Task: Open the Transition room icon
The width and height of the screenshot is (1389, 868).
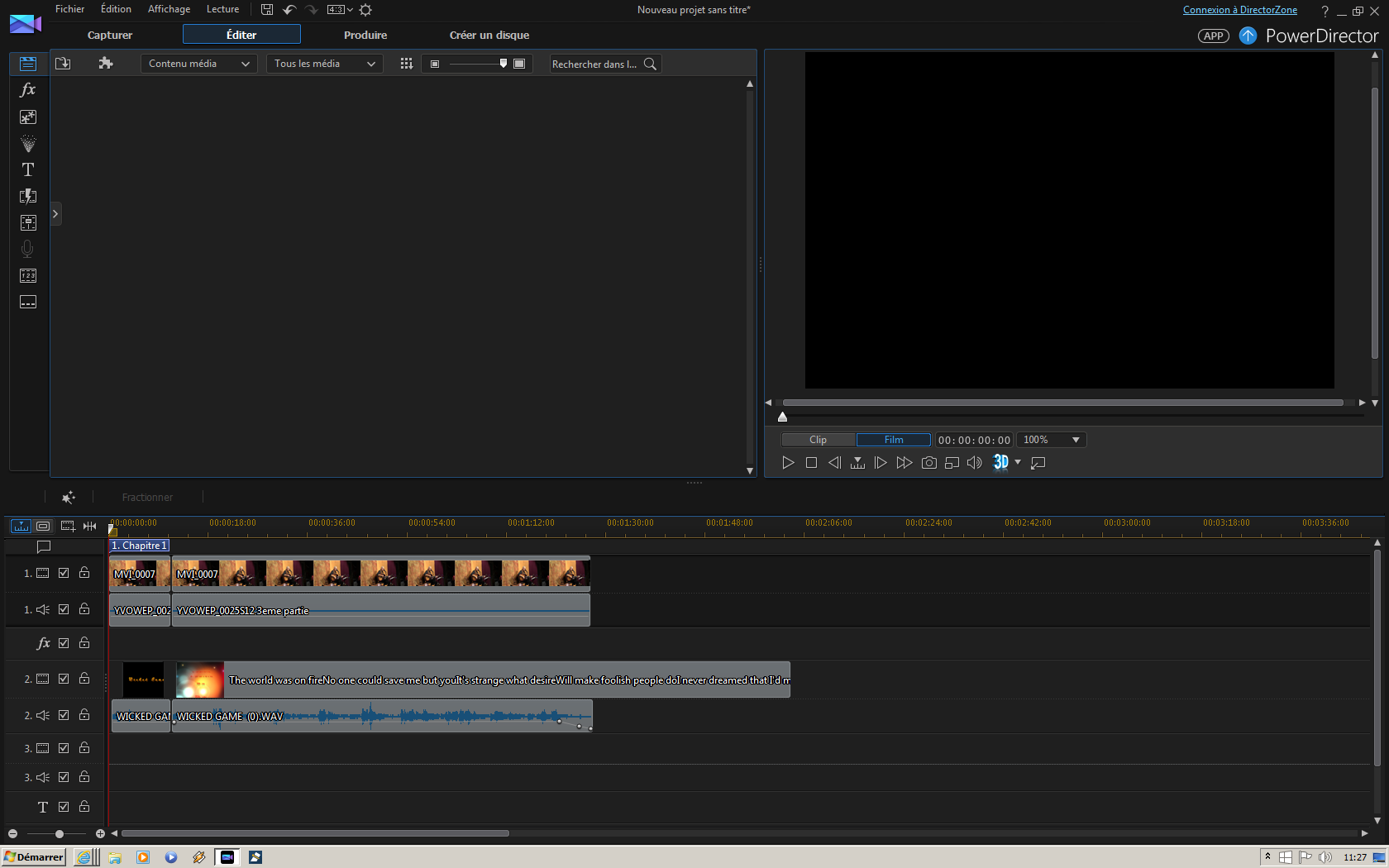Action: tap(27, 196)
